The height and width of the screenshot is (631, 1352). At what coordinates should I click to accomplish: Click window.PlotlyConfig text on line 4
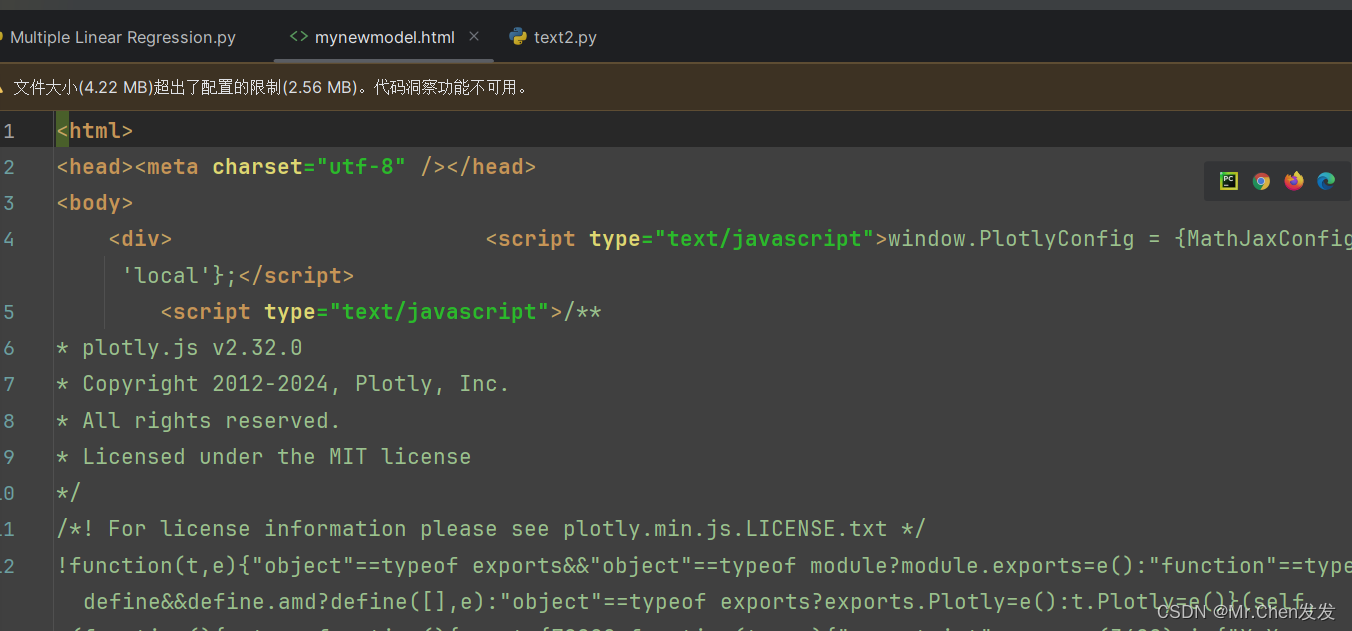pyautogui.click(x=1011, y=239)
